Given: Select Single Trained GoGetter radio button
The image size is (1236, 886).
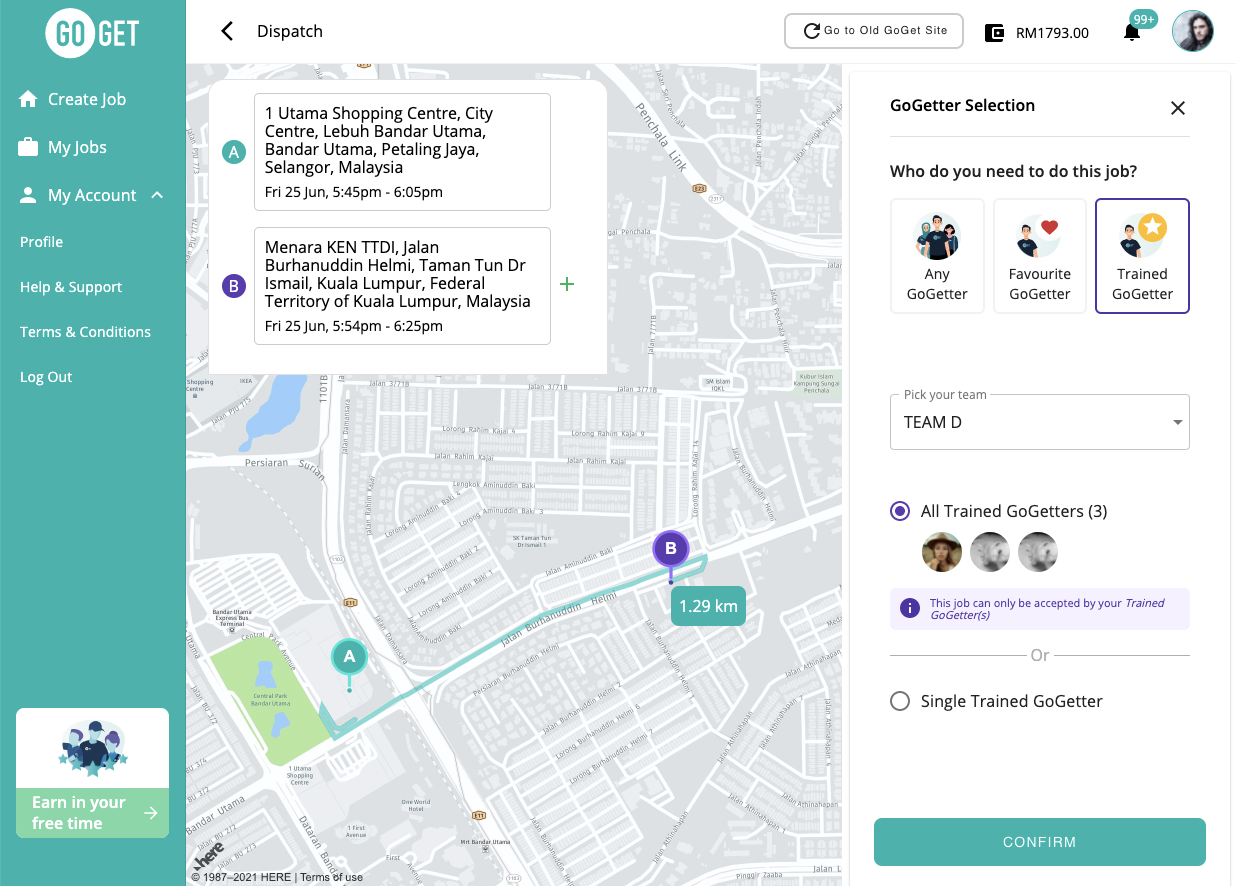Looking at the screenshot, I should (900, 701).
